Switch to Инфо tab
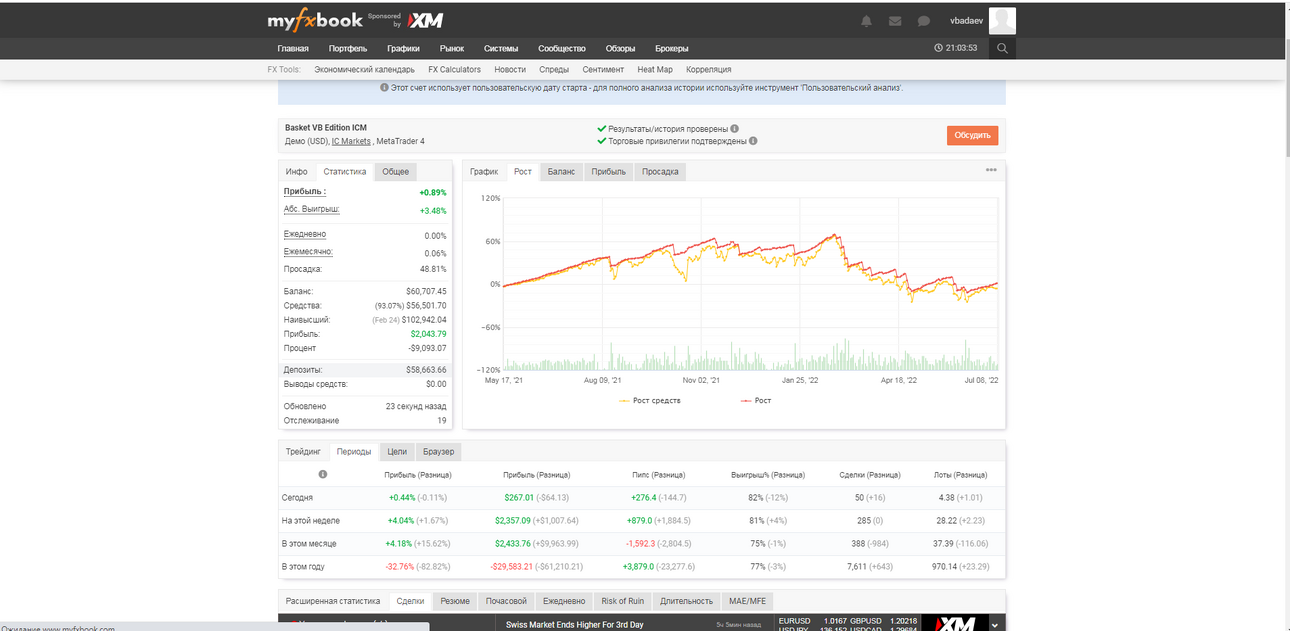Image resolution: width=1290 pixels, height=631 pixels. click(297, 172)
